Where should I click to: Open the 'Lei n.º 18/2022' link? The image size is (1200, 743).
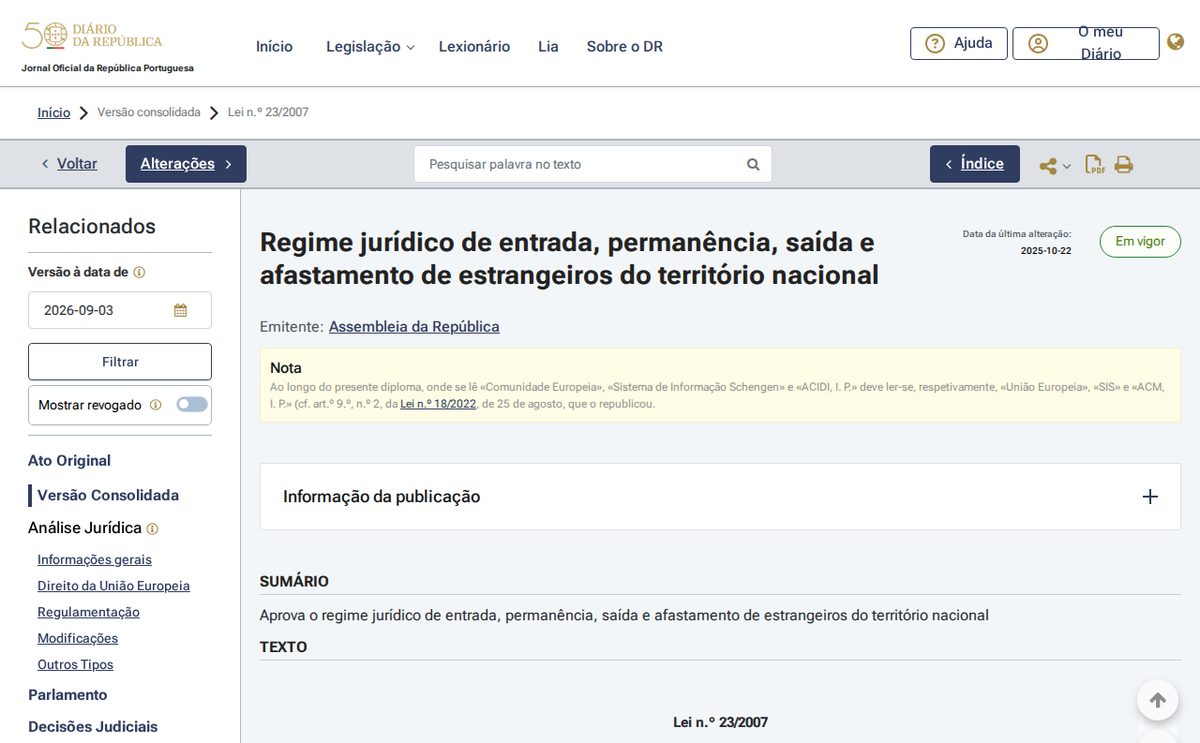click(x=438, y=404)
